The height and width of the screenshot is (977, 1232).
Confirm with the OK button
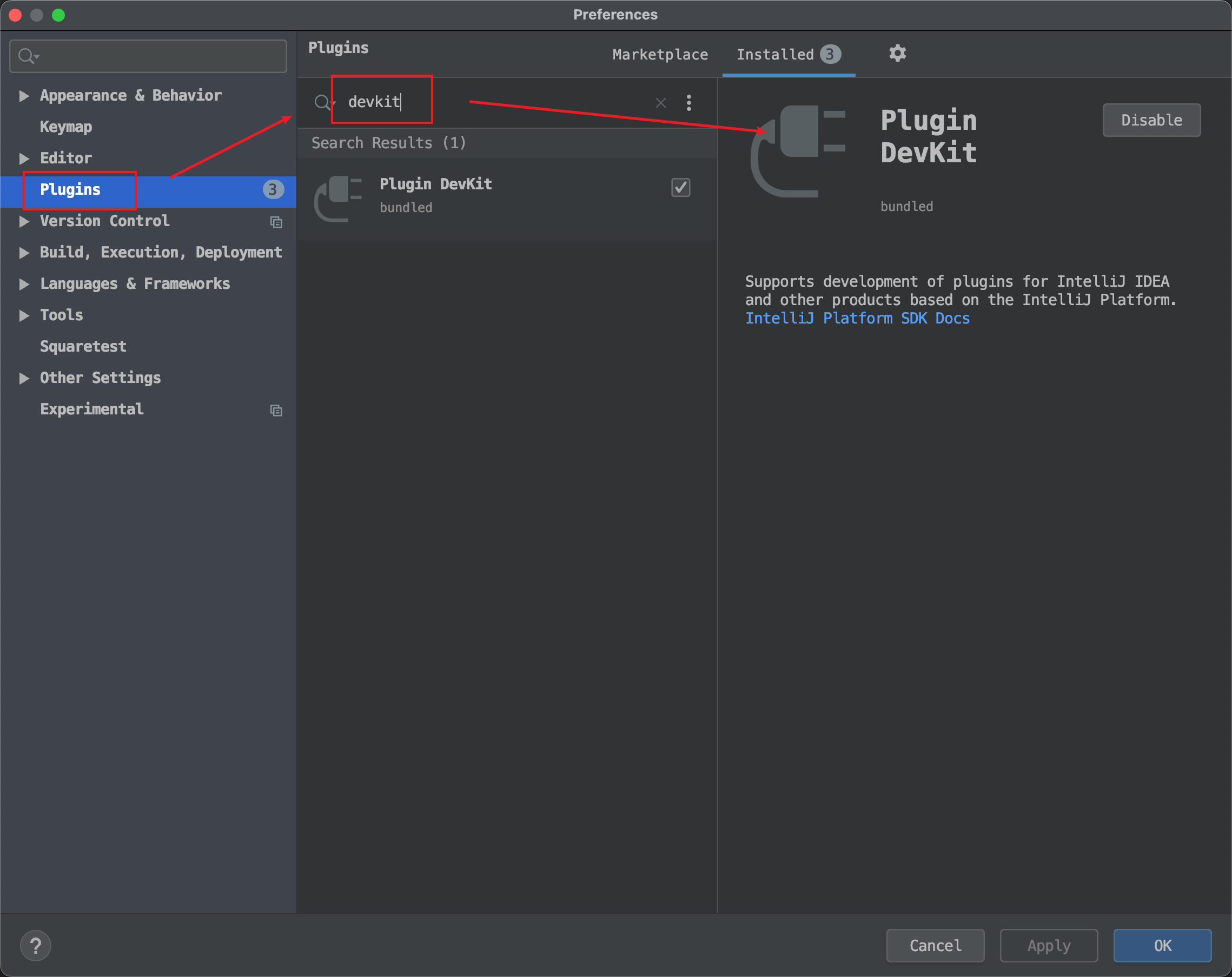click(x=1162, y=946)
